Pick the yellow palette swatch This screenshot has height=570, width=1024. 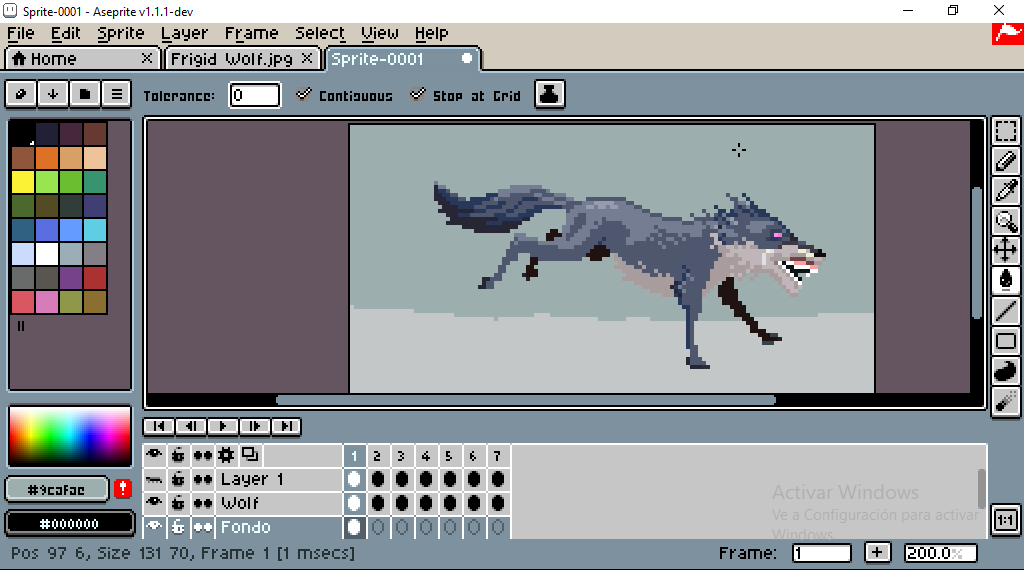click(x=23, y=182)
